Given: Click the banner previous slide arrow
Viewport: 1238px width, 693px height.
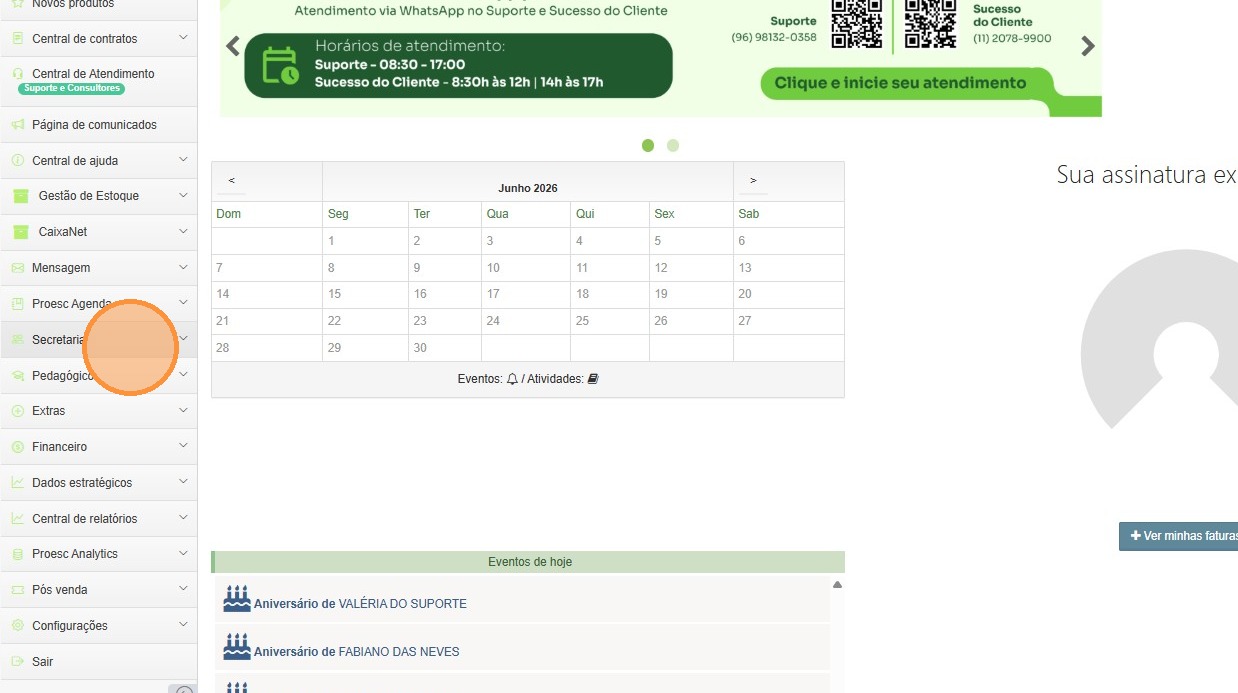Looking at the screenshot, I should tap(233, 46).
